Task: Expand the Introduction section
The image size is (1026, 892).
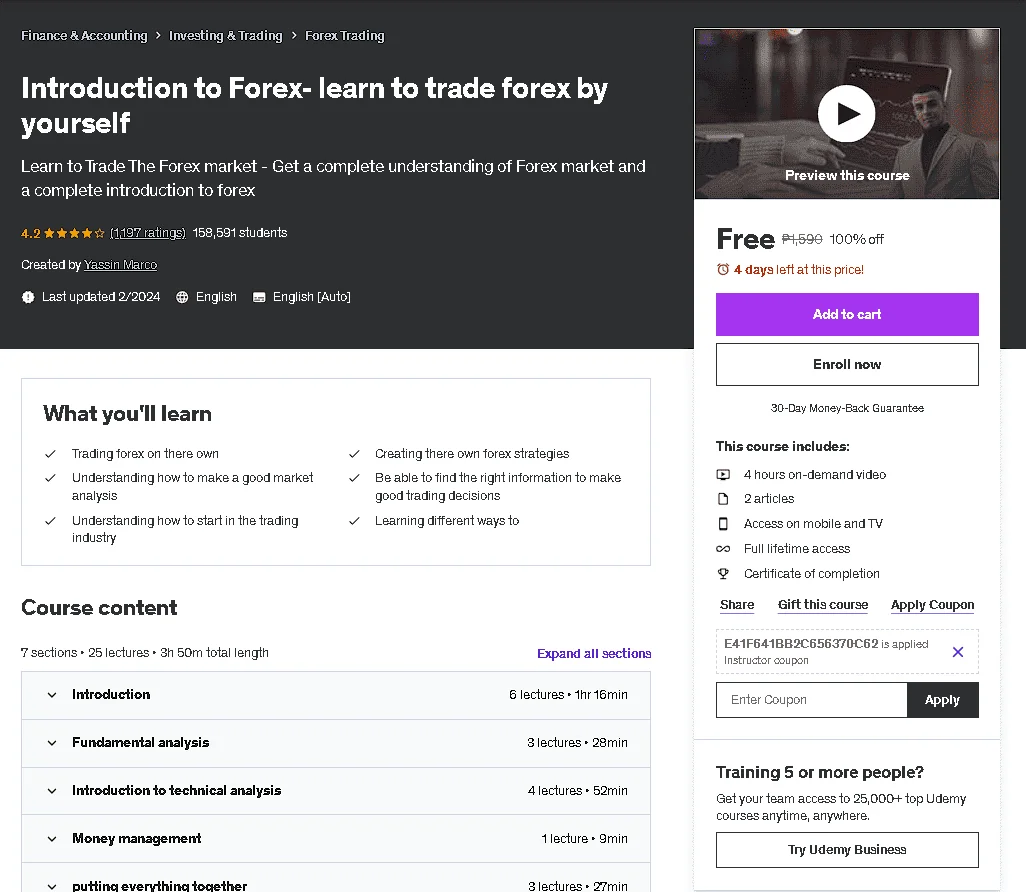Action: click(x=336, y=695)
